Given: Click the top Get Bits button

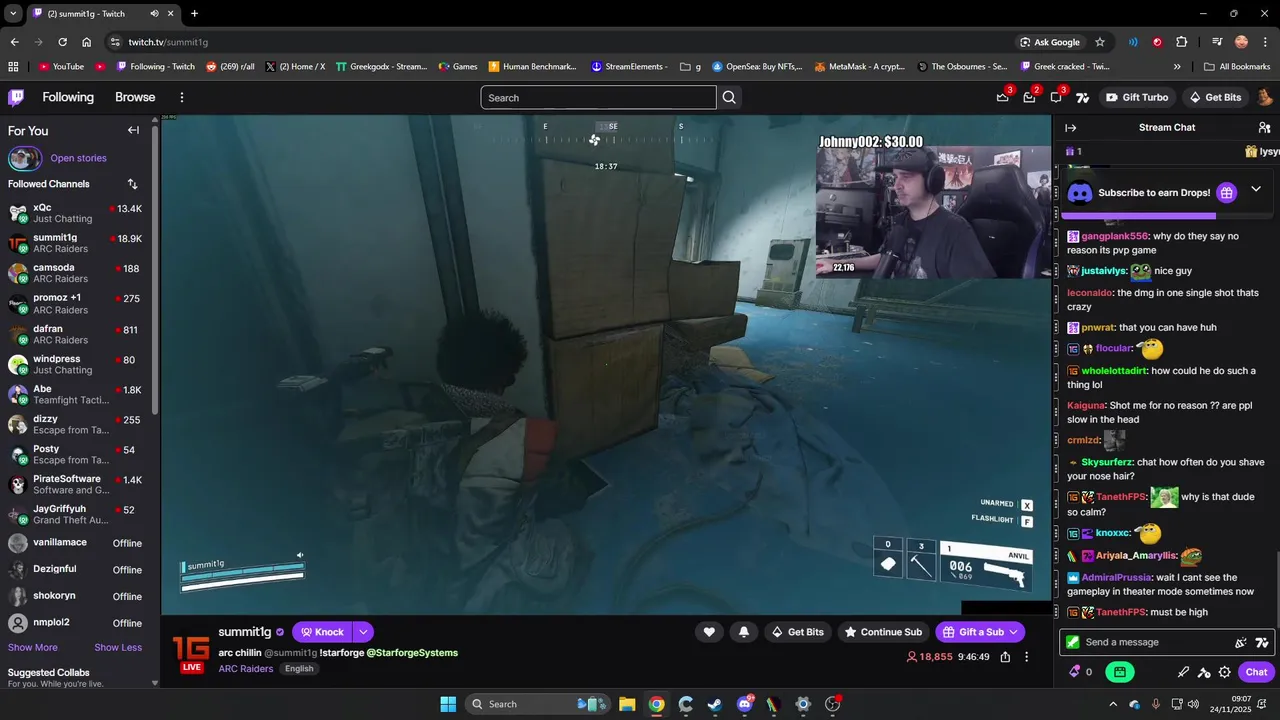Looking at the screenshot, I should point(1215,97).
